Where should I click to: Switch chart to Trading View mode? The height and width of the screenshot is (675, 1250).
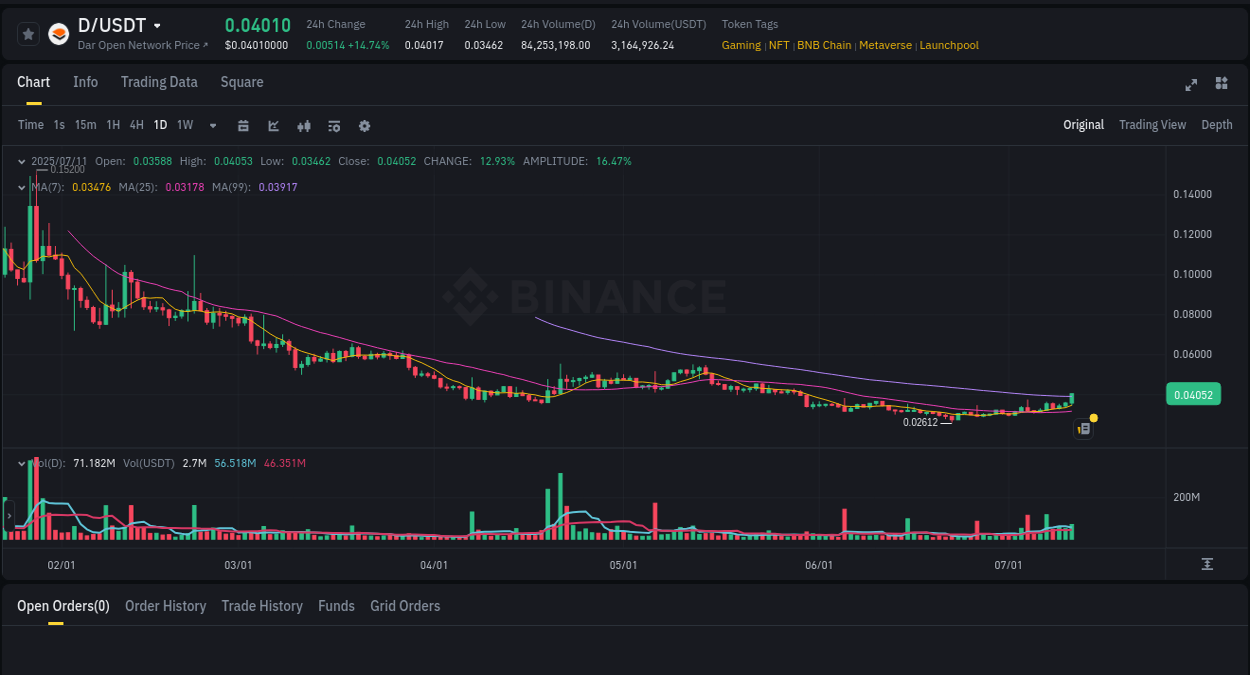[1152, 124]
